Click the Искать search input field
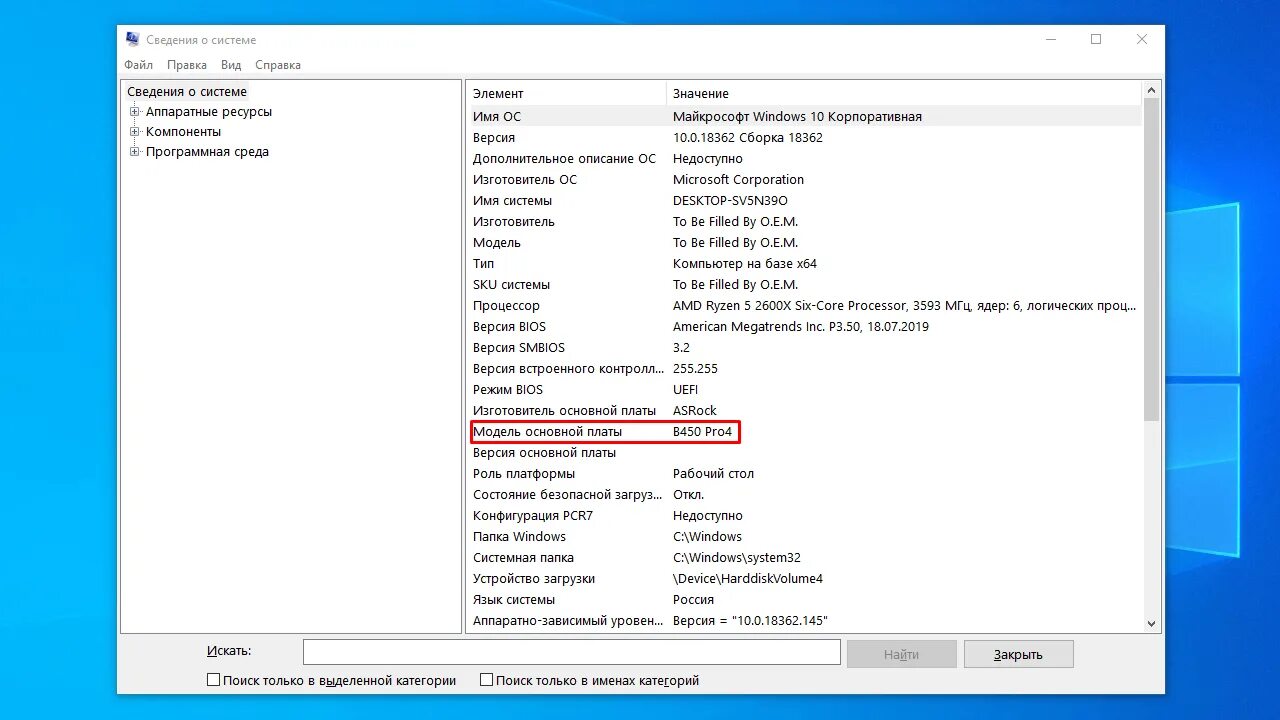Viewport: 1280px width, 720px height. coord(572,652)
